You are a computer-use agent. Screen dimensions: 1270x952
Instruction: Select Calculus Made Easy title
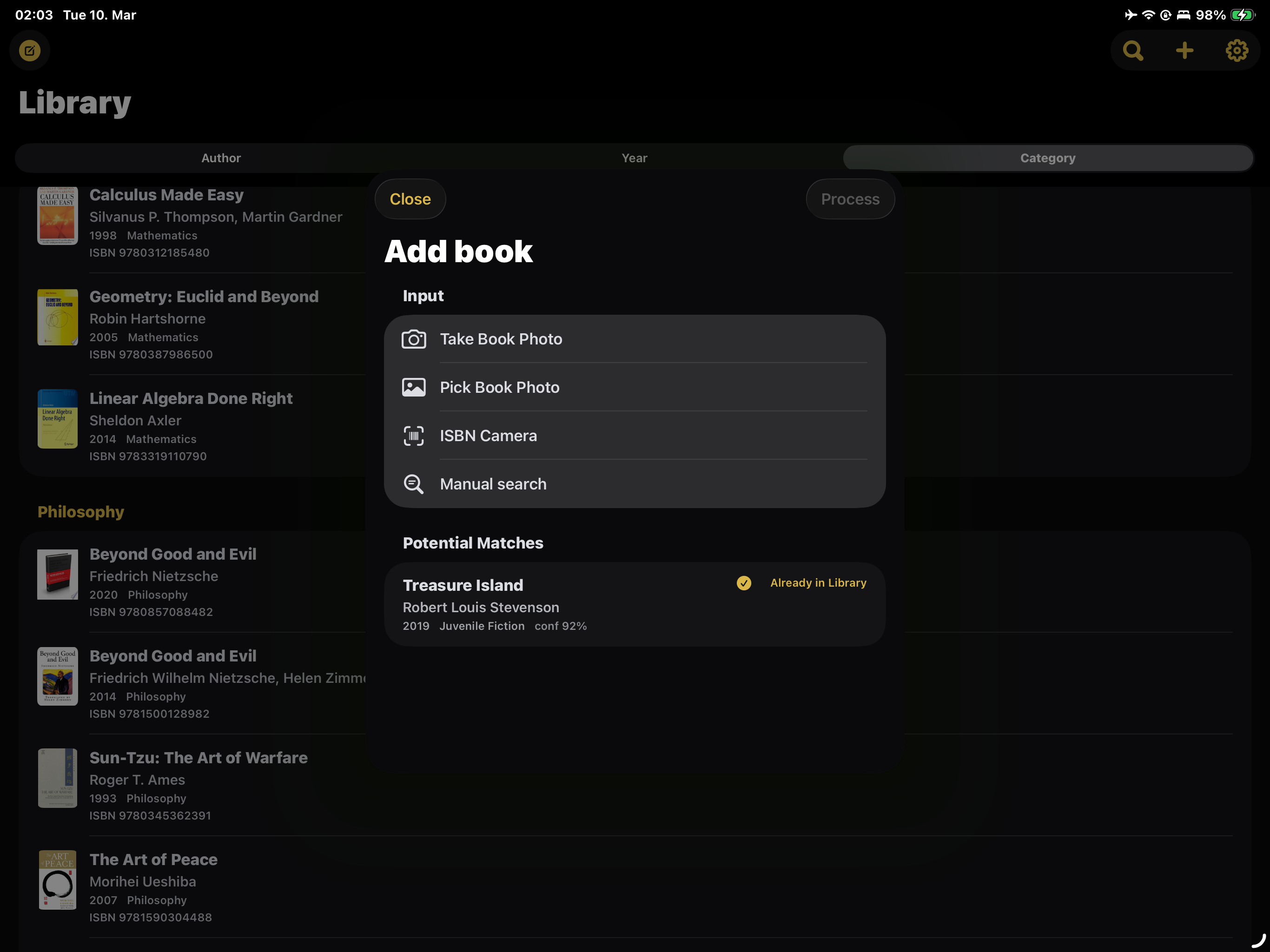tap(166, 195)
